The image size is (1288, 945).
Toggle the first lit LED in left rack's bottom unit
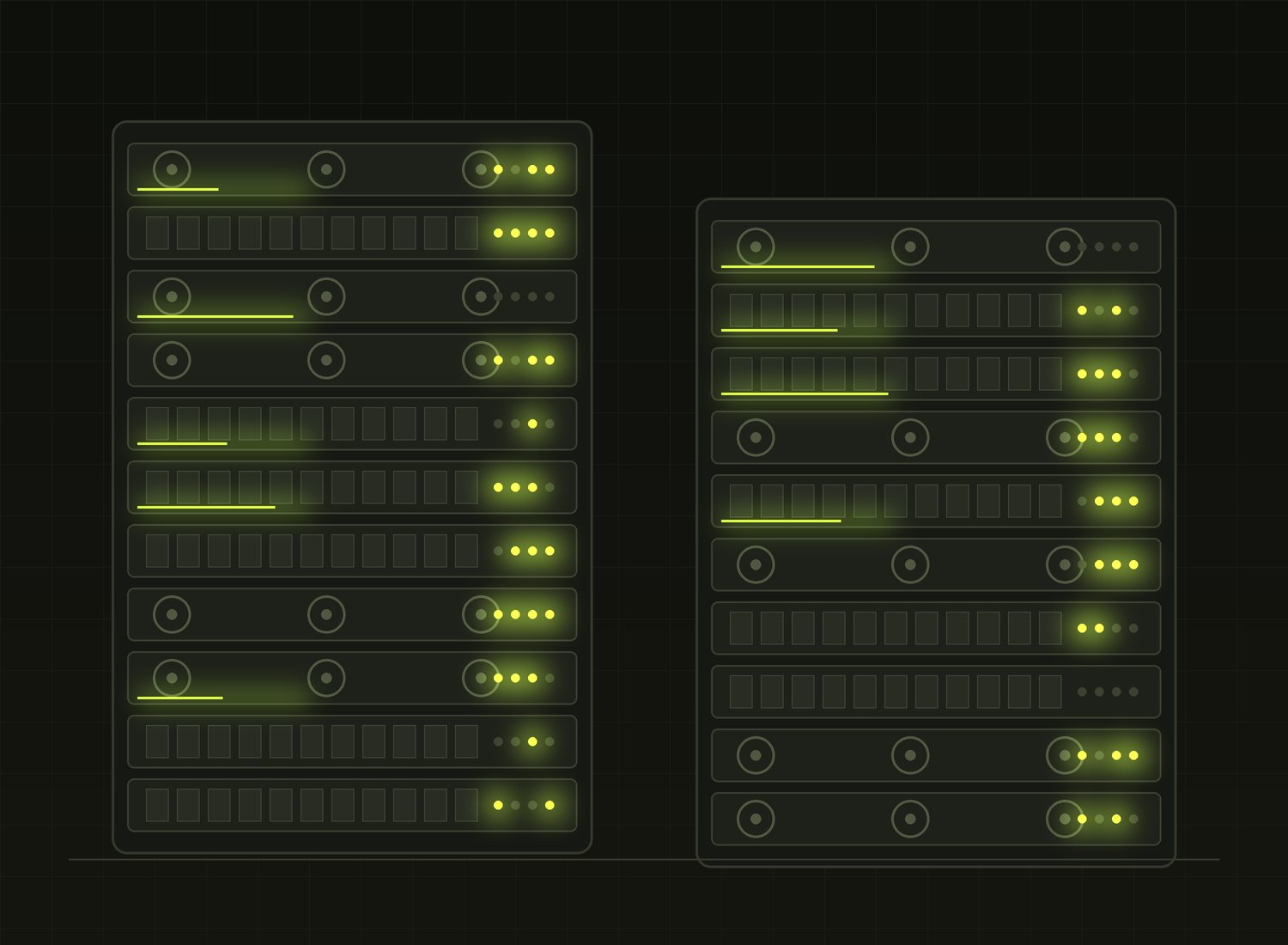coord(498,805)
